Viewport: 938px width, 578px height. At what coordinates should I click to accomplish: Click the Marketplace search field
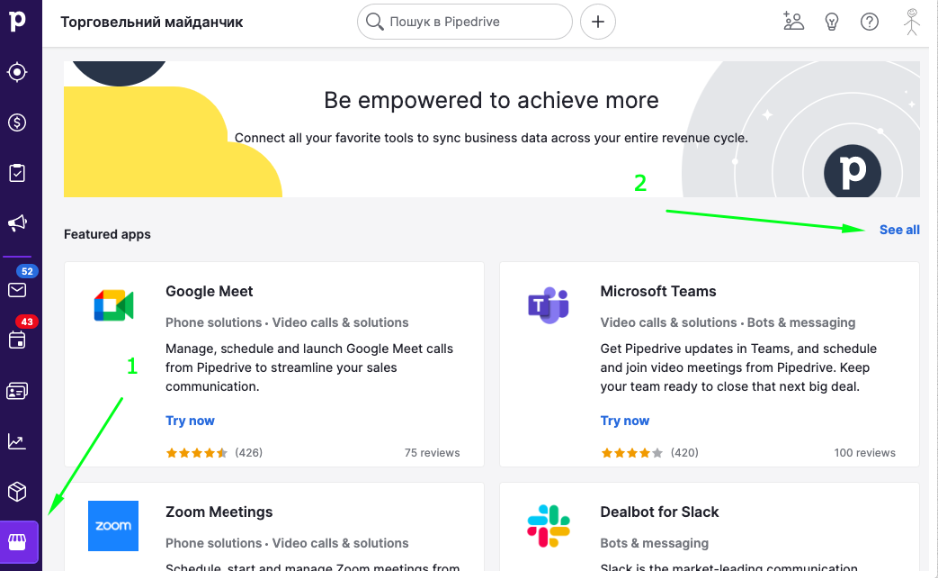[464, 20]
